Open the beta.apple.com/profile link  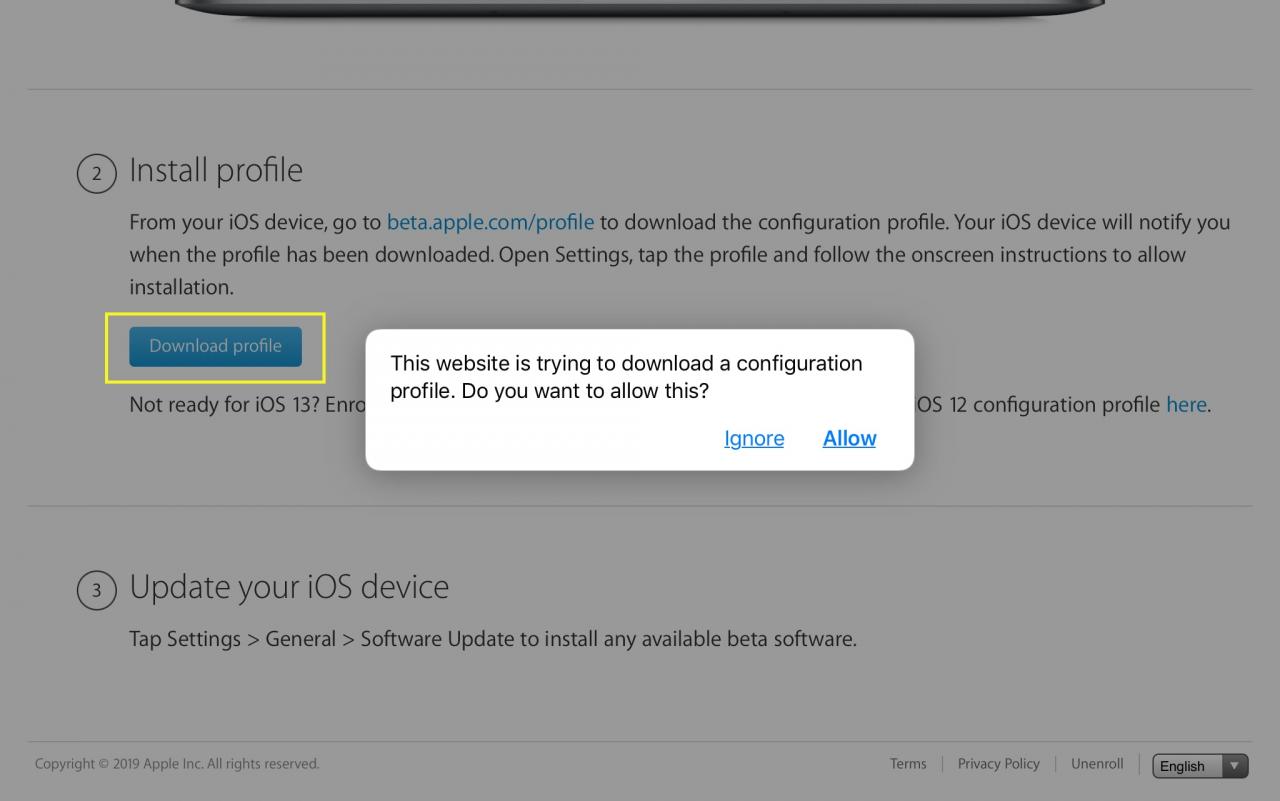(490, 222)
